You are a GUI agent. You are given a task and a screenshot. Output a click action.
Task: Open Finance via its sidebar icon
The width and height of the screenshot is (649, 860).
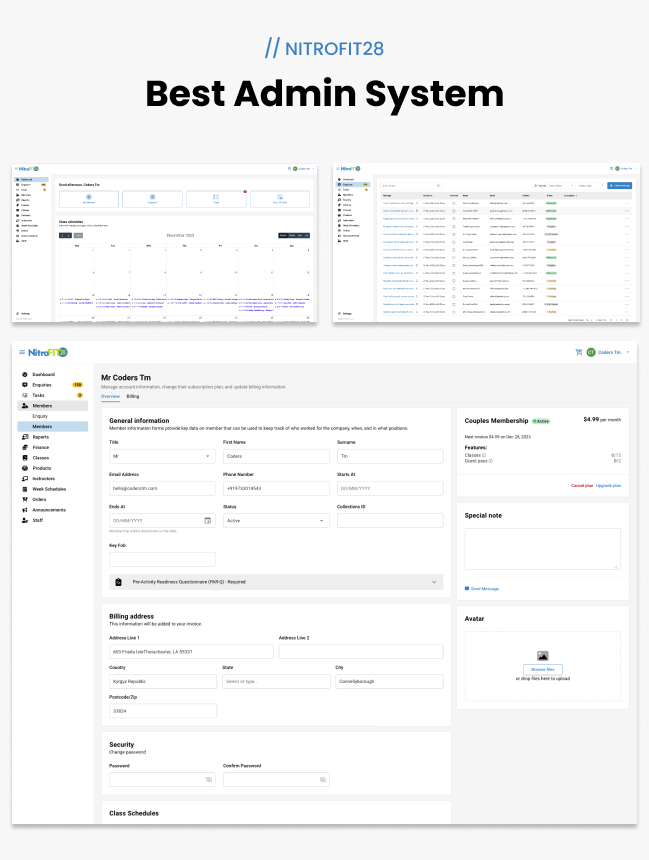pos(25,448)
